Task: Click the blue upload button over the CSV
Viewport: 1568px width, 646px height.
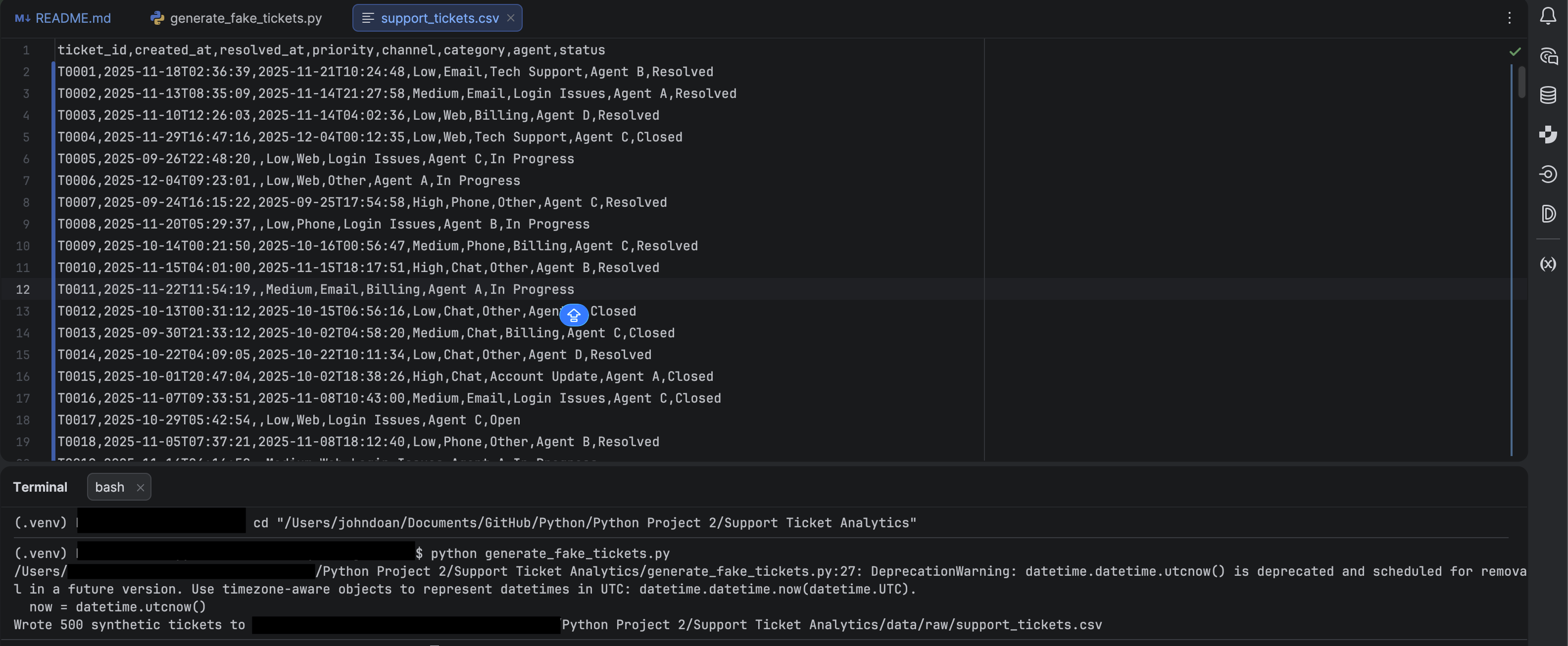Action: (574, 315)
